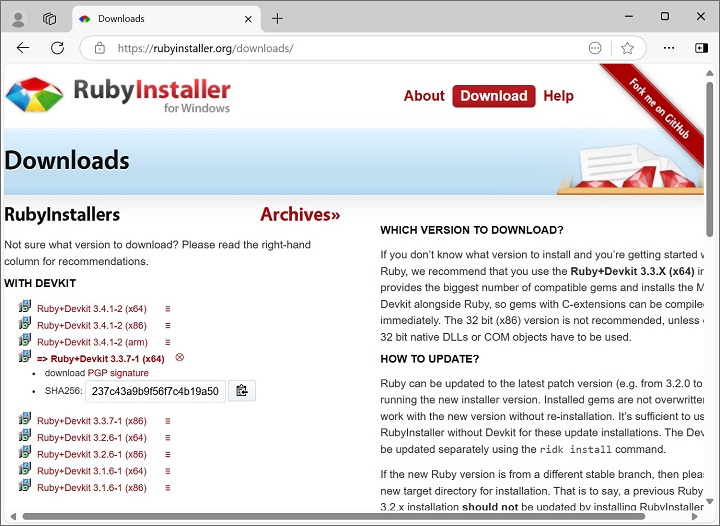Download Ruby+Devkit 3.1.6-1 (x86) installer
The image size is (720, 526).
coord(92,488)
